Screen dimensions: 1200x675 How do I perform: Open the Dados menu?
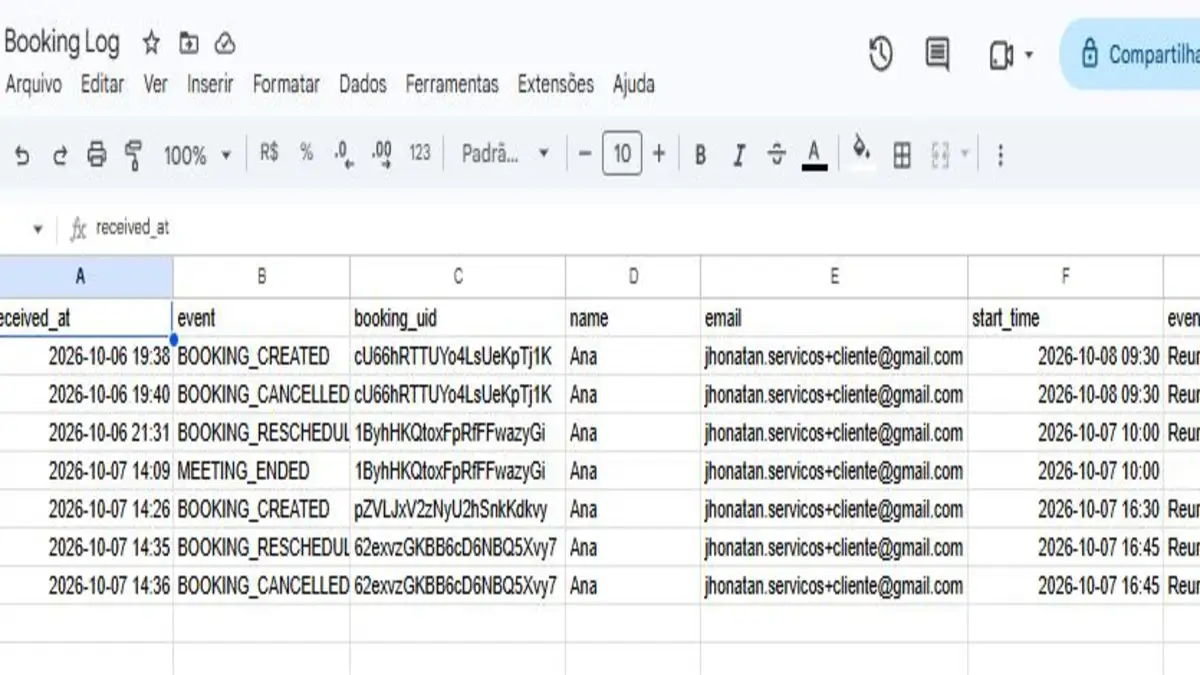[x=362, y=84]
